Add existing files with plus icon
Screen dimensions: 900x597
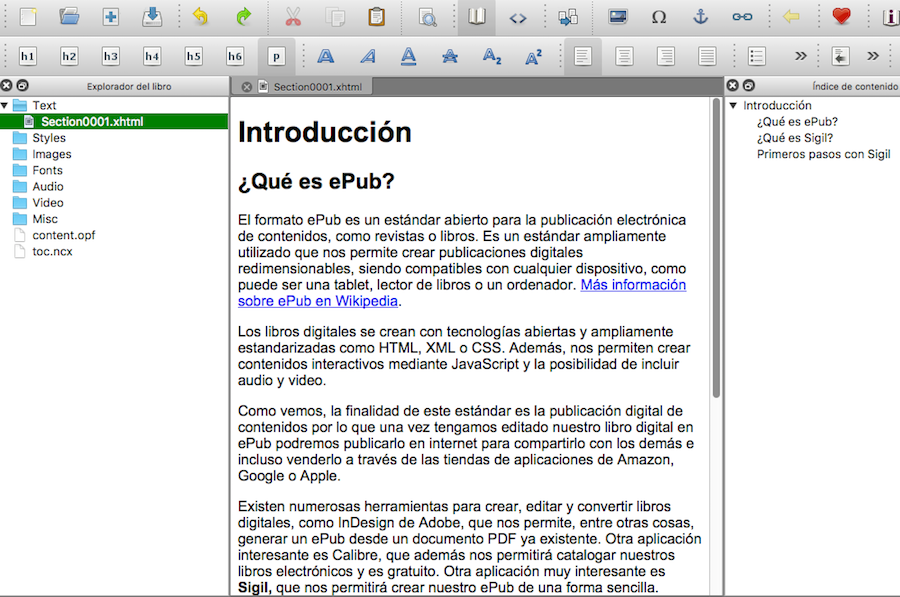(x=111, y=16)
